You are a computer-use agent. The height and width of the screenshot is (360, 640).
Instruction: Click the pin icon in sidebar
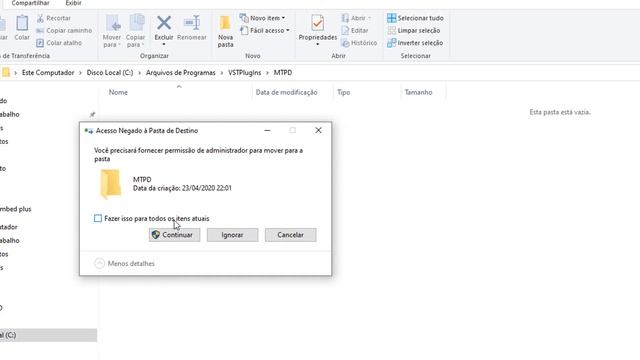(92, 115)
